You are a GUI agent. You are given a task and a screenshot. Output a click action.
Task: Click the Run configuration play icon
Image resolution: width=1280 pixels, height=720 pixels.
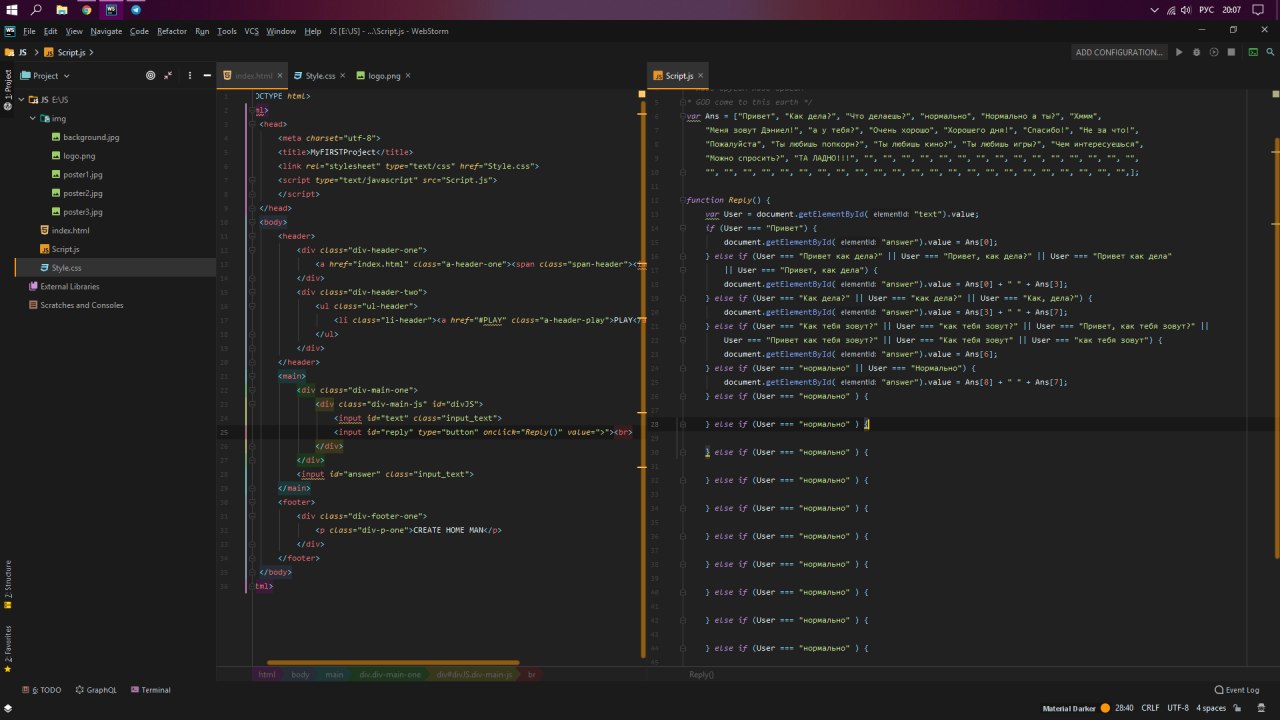click(1179, 52)
